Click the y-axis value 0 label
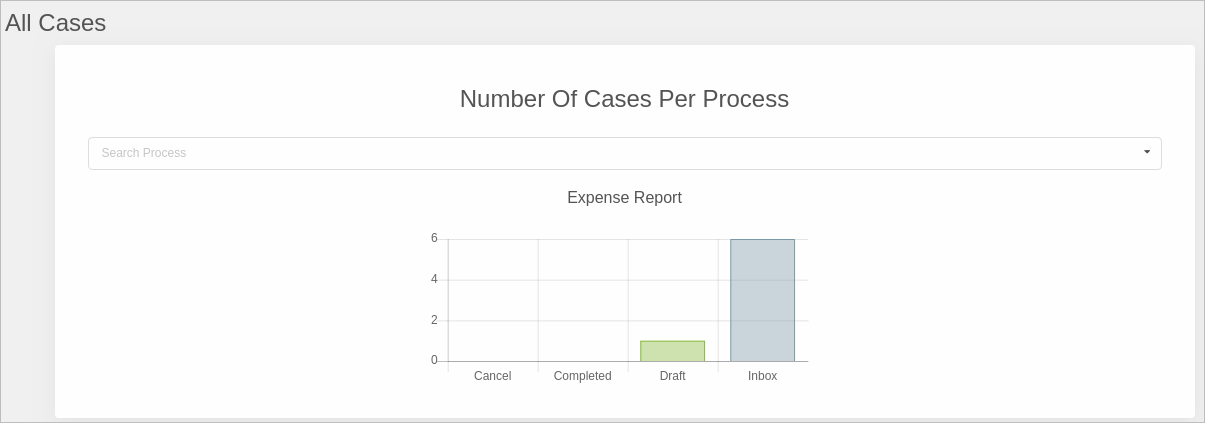 click(434, 360)
